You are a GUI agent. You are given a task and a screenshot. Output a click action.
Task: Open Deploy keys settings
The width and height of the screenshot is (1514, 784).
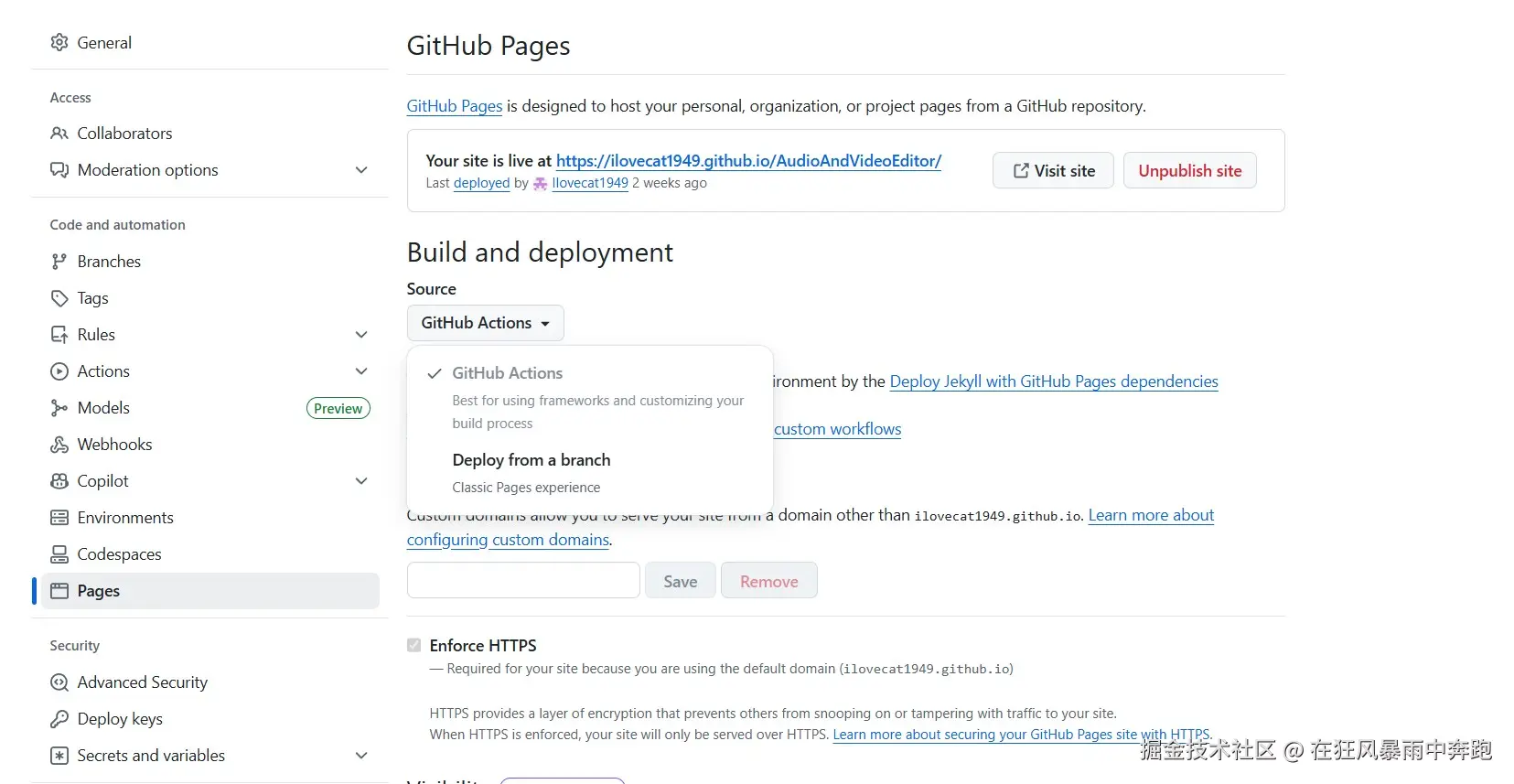(x=209, y=719)
